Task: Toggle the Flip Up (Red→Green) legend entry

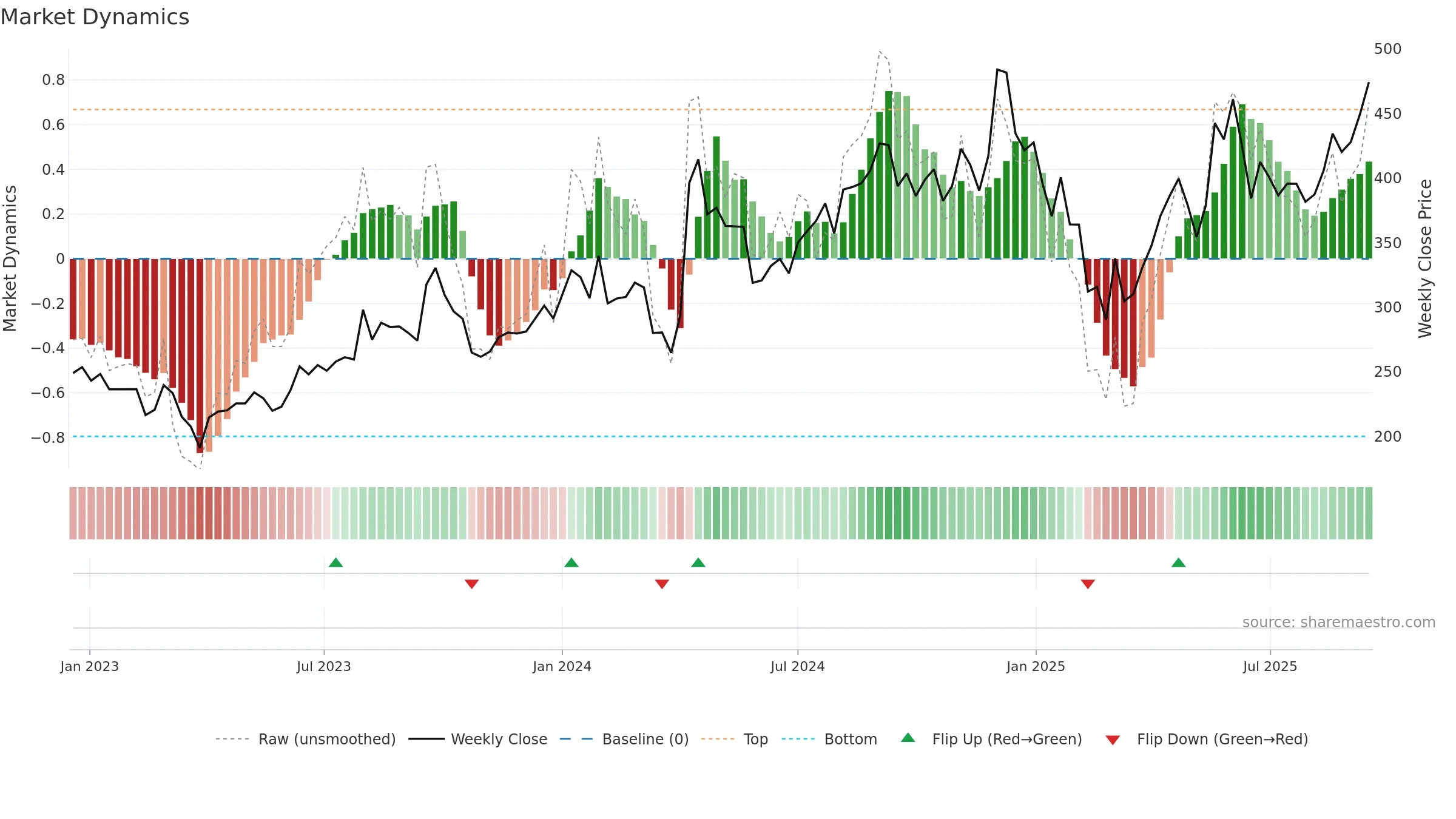Action: [x=991, y=739]
